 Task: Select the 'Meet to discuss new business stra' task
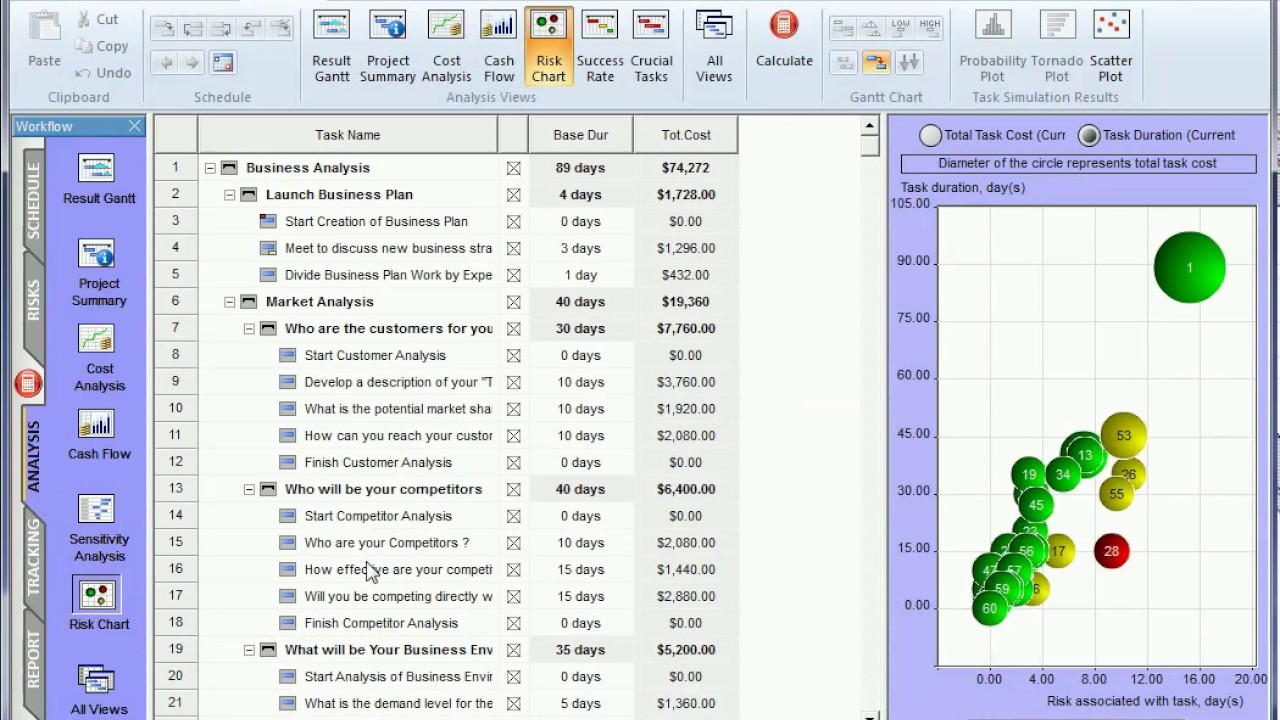(388, 248)
